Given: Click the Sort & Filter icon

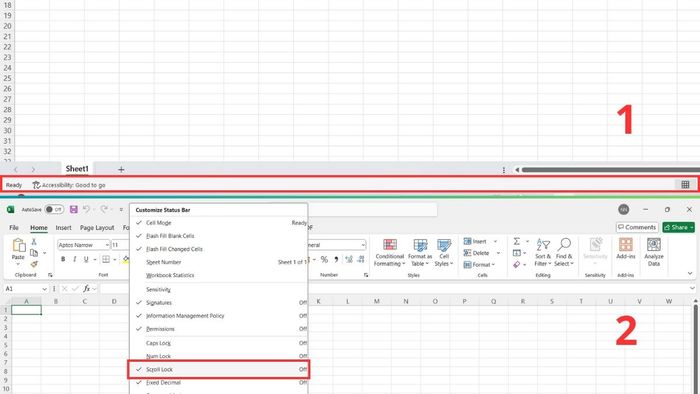Looking at the screenshot, I should click(543, 245).
